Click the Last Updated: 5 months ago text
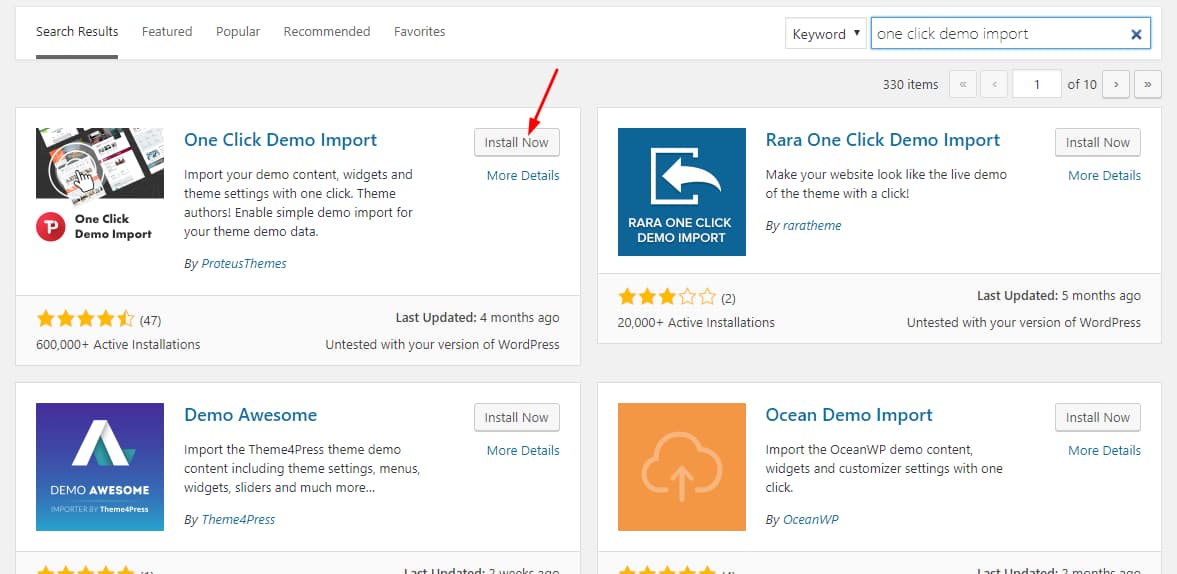The image size is (1177, 574). [1058, 296]
